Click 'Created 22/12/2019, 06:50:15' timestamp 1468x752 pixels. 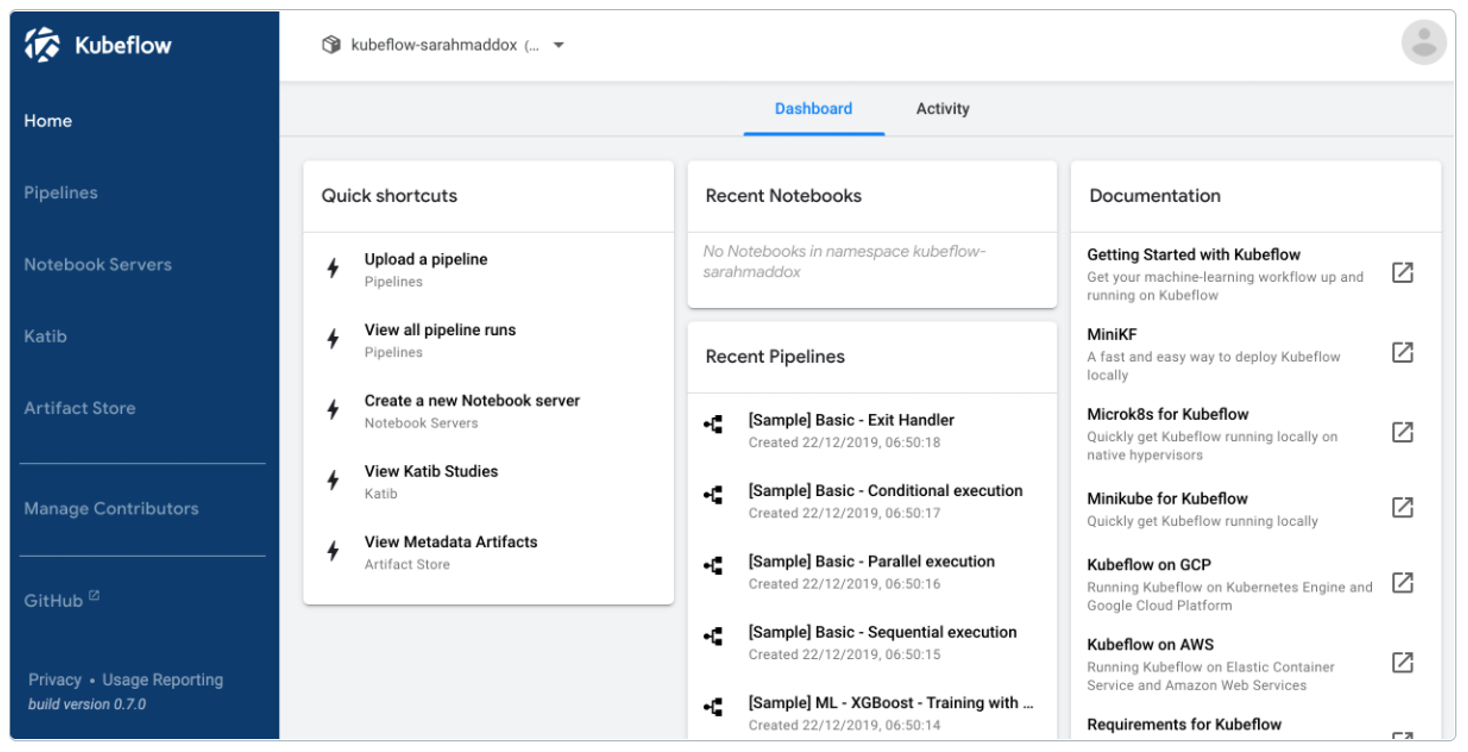[x=844, y=655]
